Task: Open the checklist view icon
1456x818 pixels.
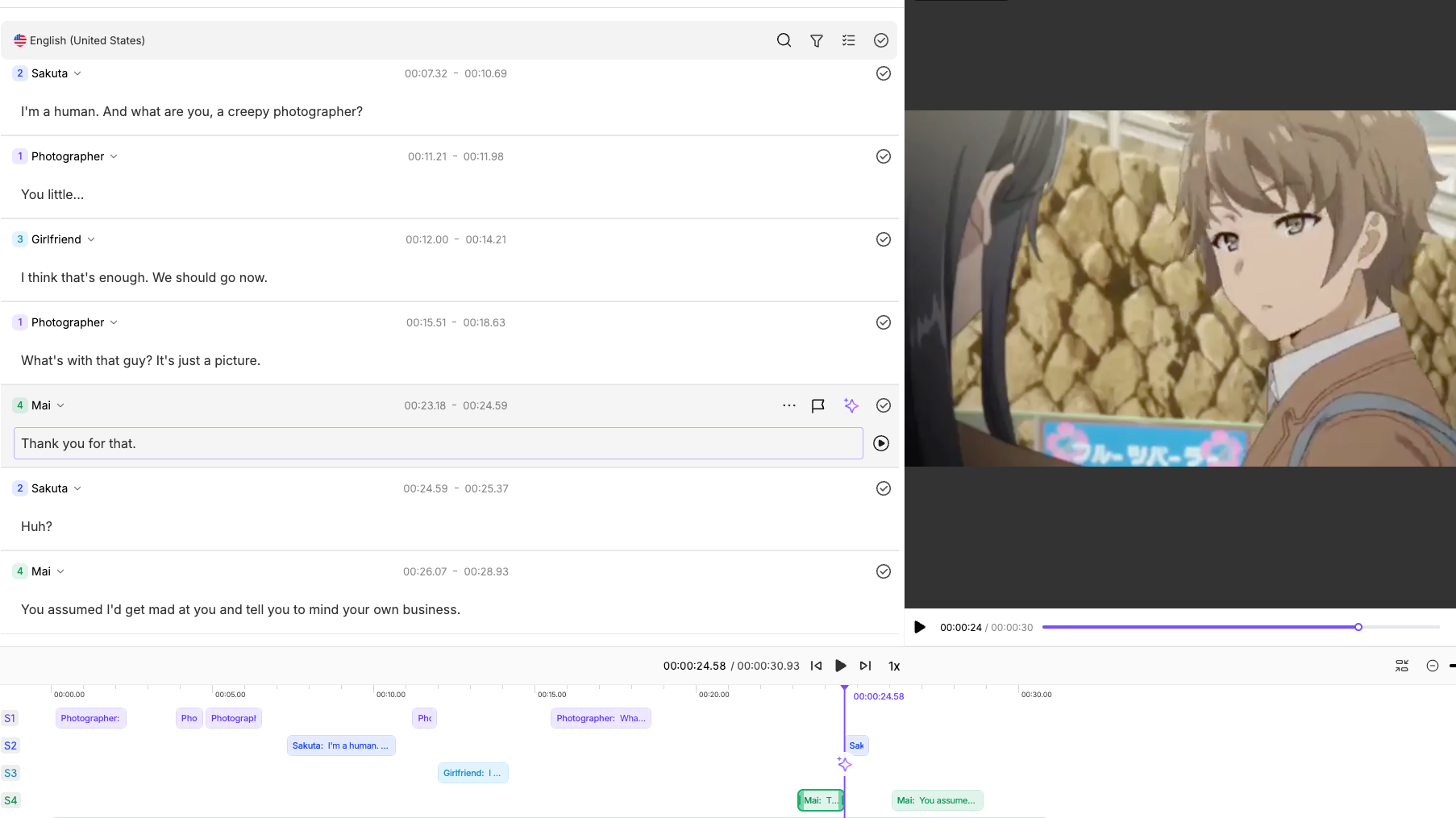Action: 849,40
